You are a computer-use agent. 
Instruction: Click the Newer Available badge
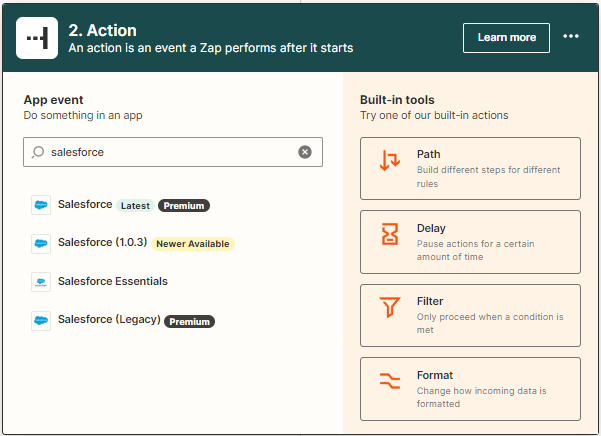(x=193, y=244)
